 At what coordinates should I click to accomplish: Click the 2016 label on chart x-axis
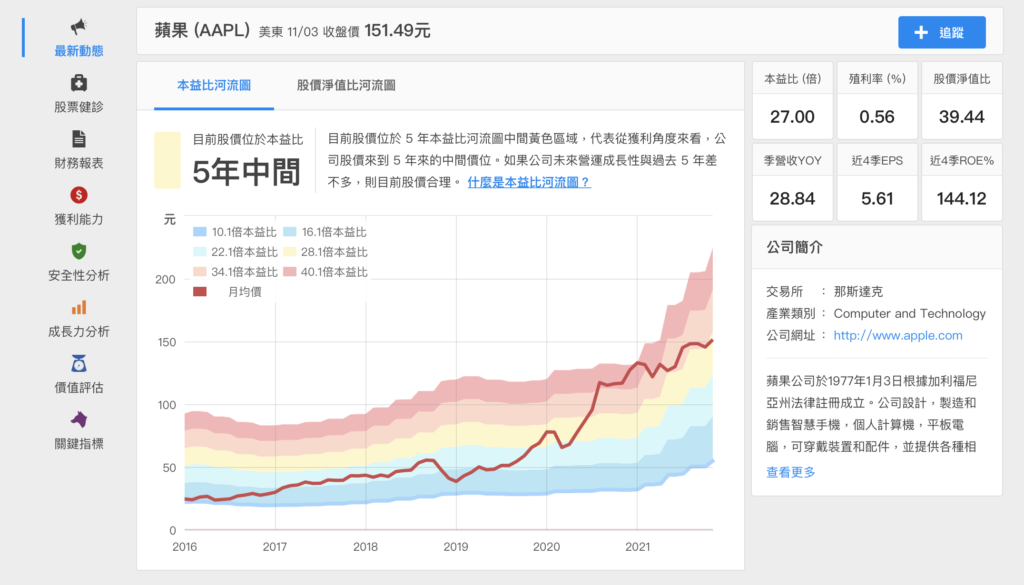(185, 547)
